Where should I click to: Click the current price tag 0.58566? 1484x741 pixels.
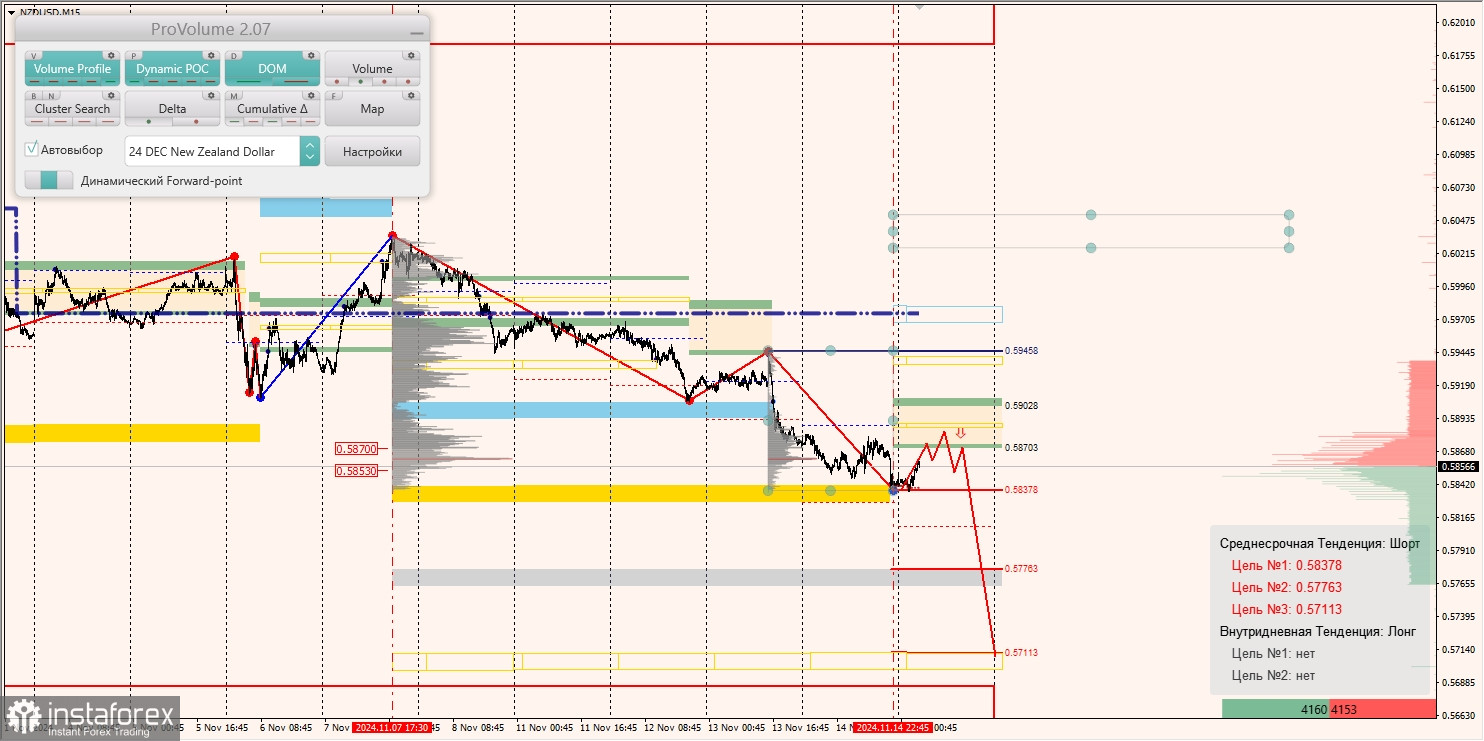tap(1459, 467)
